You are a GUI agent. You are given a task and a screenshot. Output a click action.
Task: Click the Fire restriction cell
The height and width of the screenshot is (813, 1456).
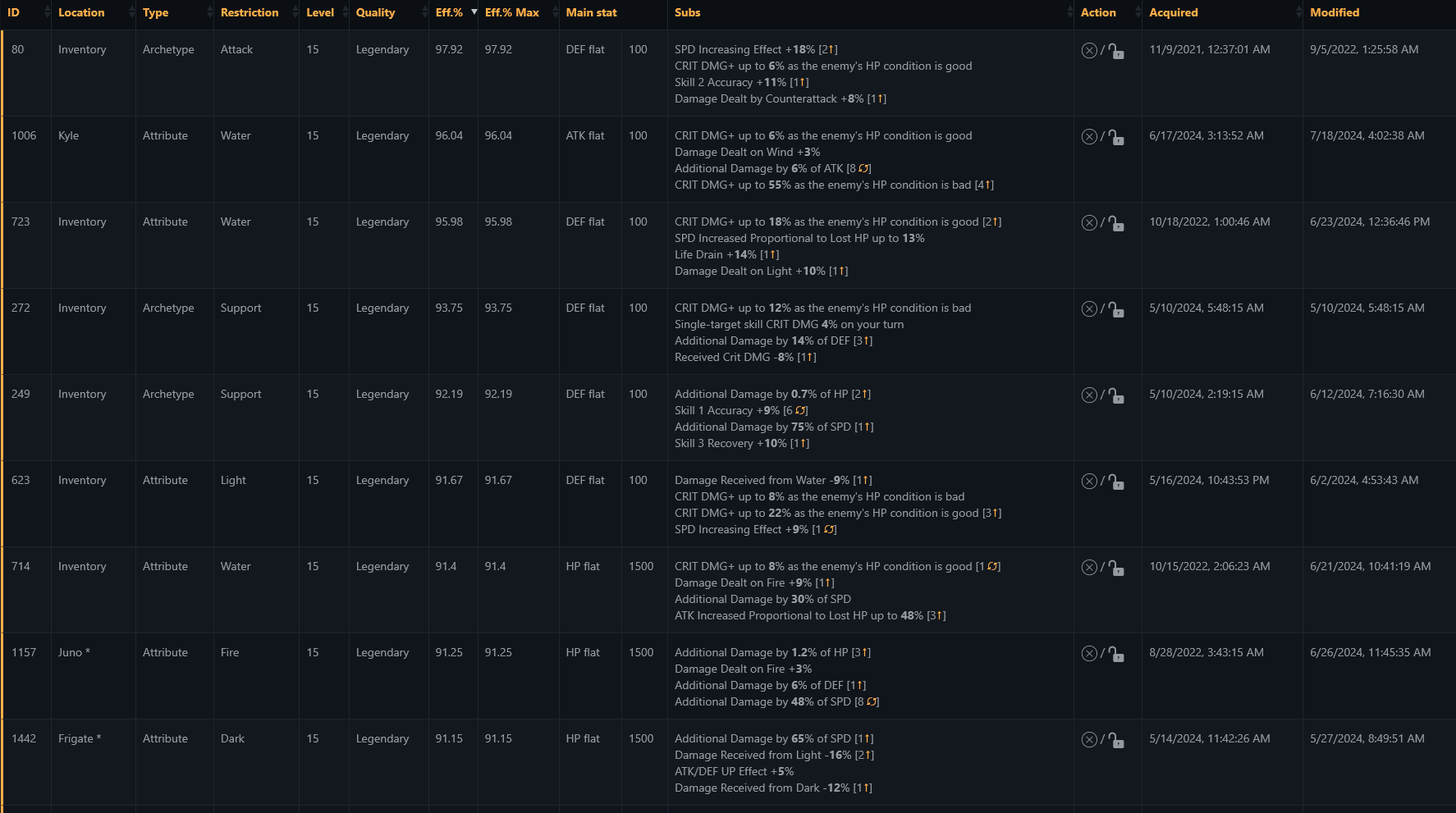[x=230, y=652]
